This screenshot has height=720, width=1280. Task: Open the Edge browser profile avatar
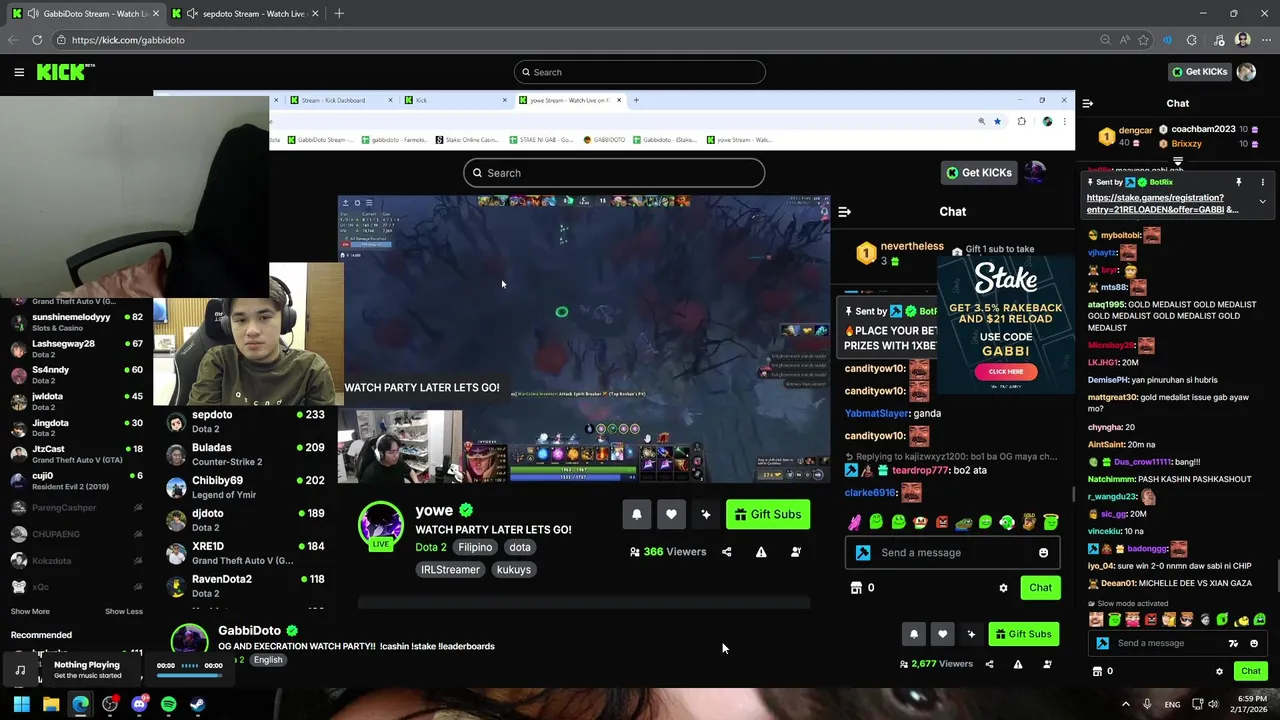(x=1242, y=40)
